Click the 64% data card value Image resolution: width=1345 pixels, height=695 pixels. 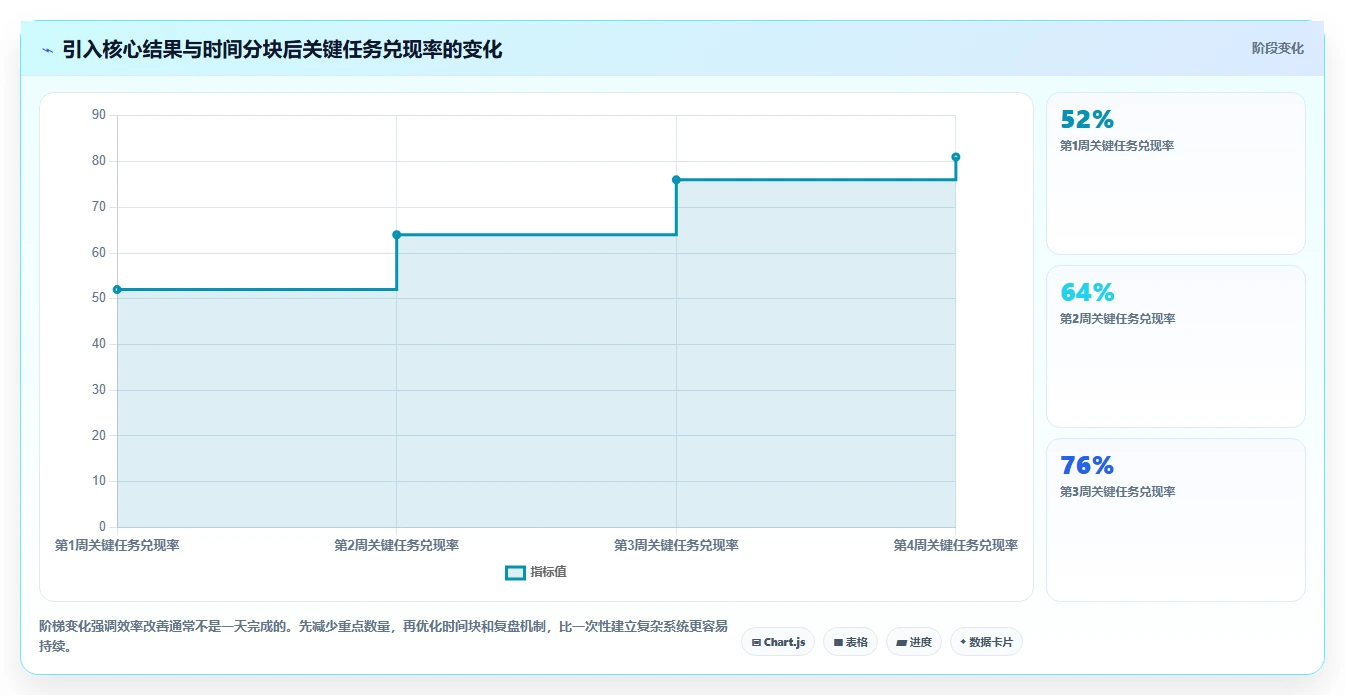tap(1087, 293)
